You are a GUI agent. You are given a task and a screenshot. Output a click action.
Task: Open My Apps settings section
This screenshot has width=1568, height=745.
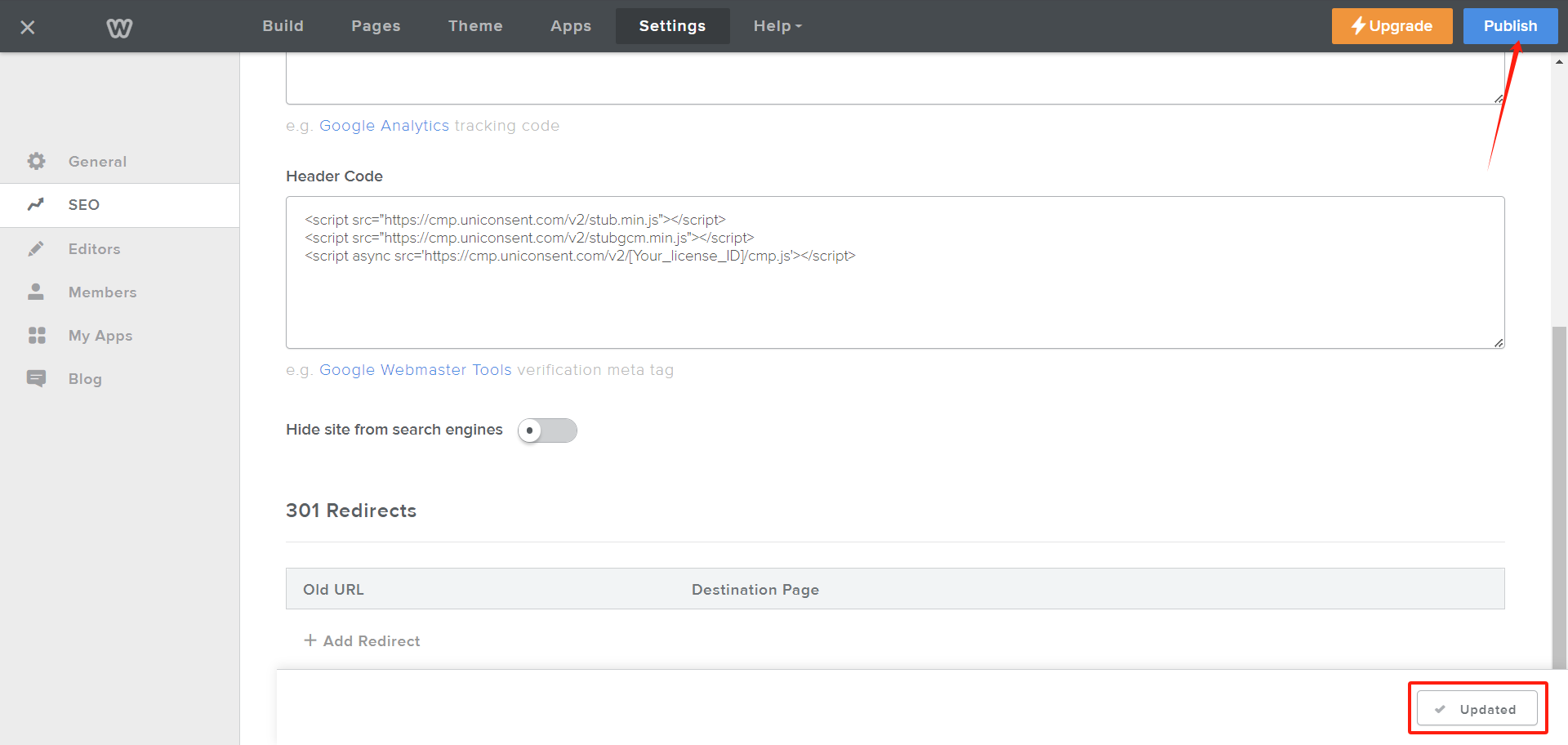[120, 335]
